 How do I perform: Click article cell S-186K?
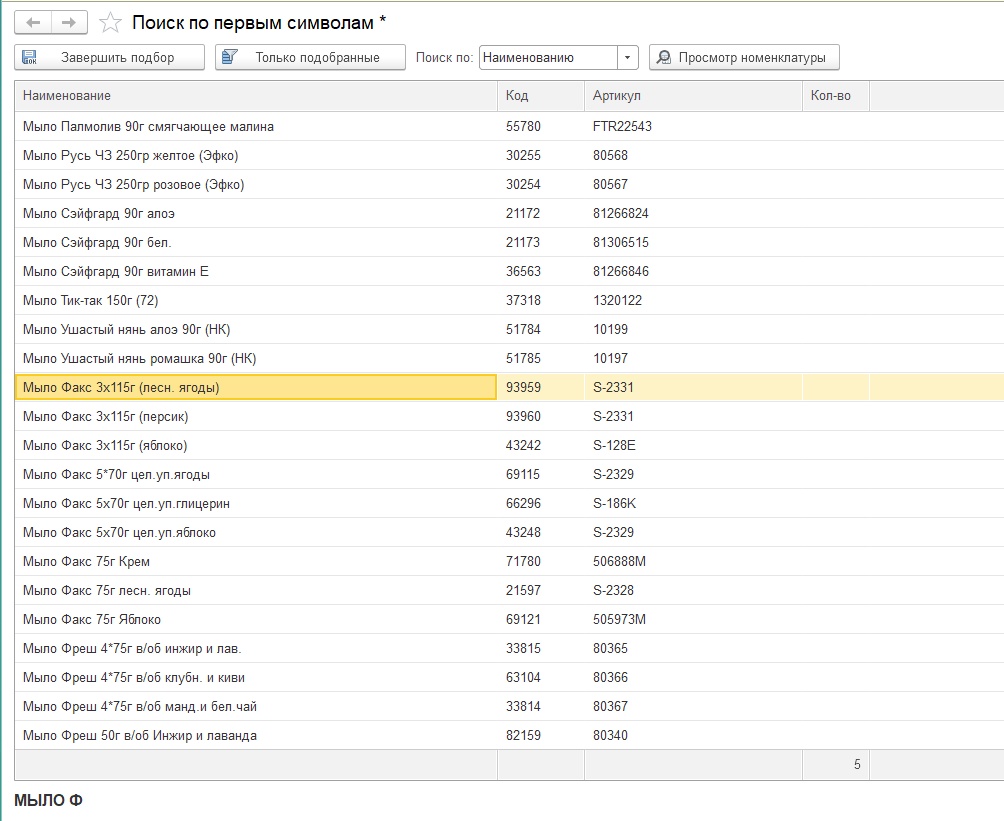(x=693, y=503)
